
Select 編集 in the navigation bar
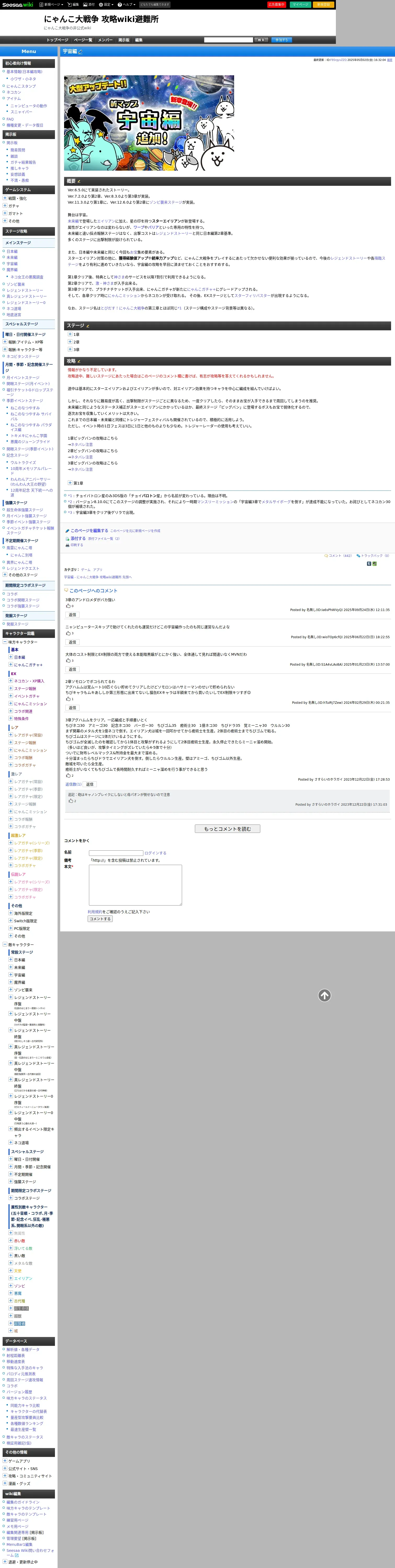(x=138, y=40)
